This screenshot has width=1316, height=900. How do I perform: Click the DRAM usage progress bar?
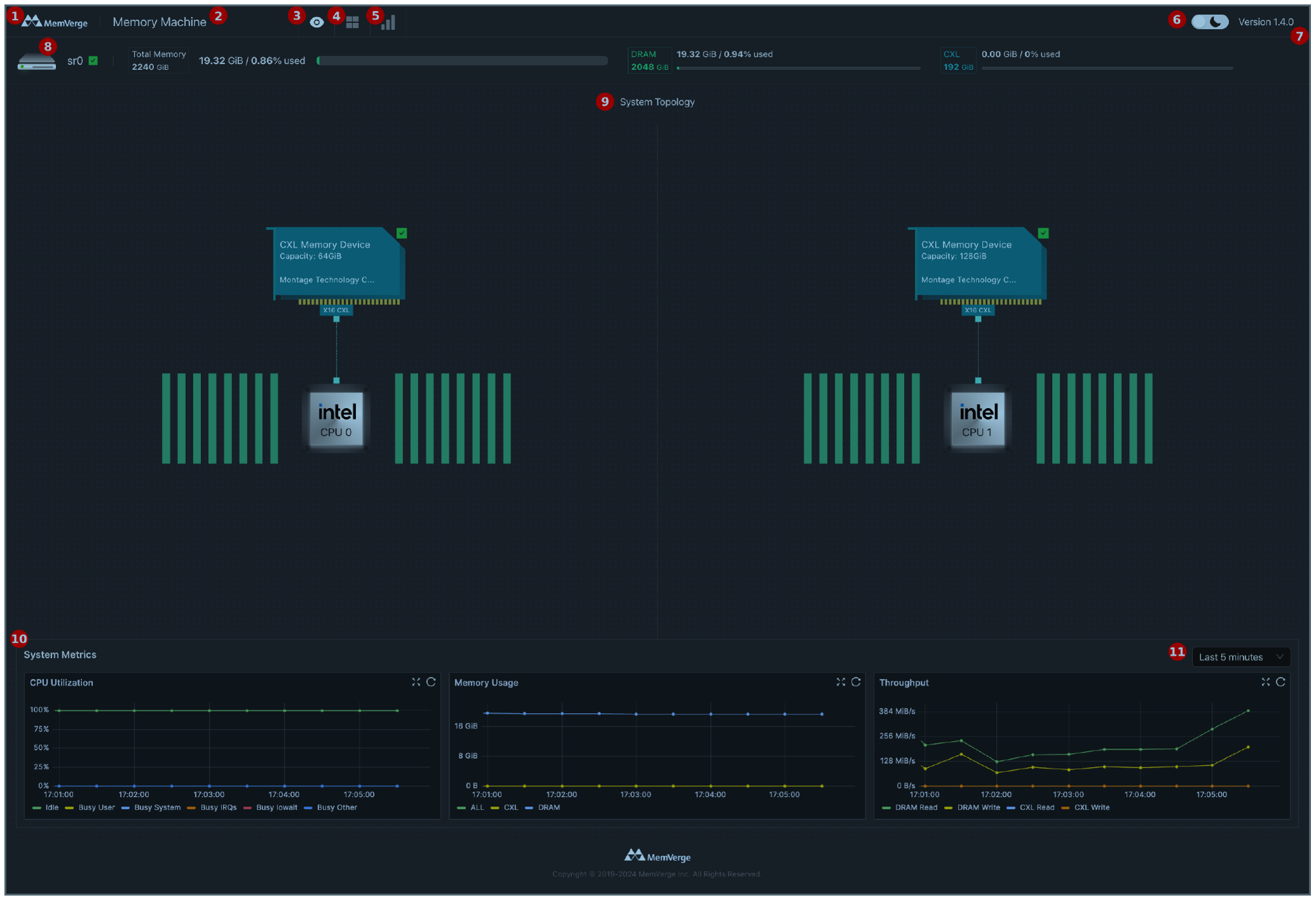(799, 67)
